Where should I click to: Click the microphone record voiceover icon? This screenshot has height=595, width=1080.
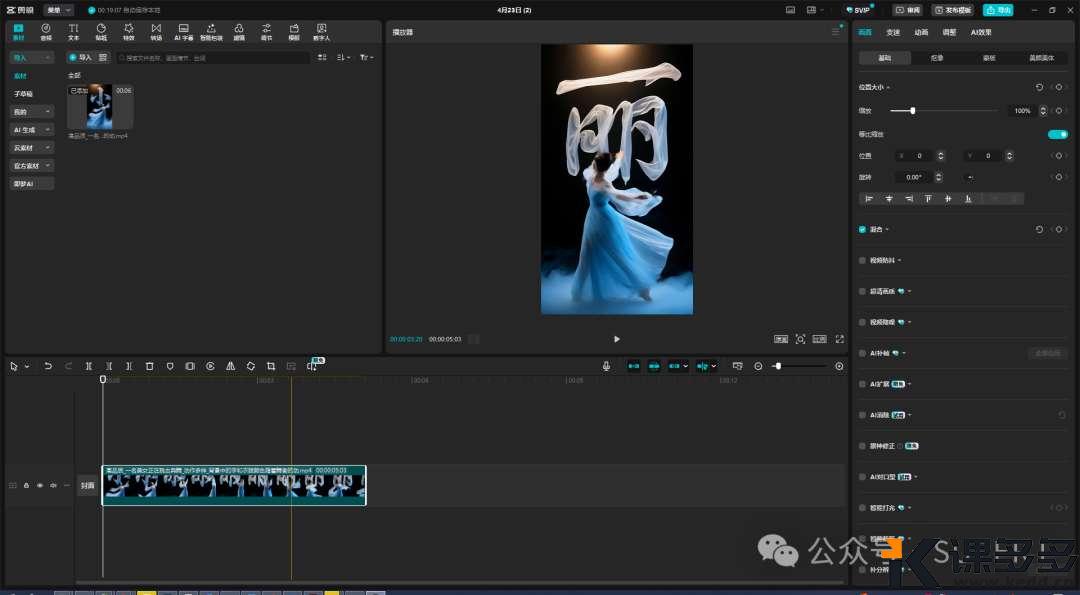606,366
